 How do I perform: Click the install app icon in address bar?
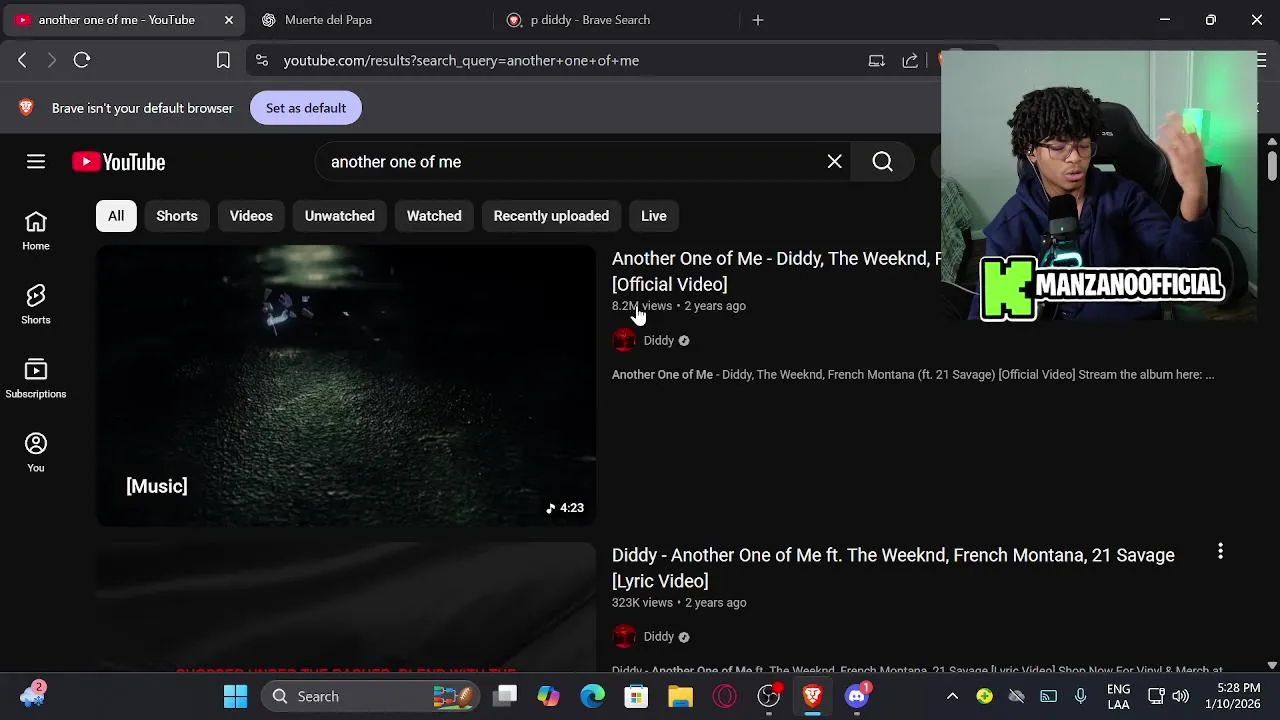click(876, 60)
